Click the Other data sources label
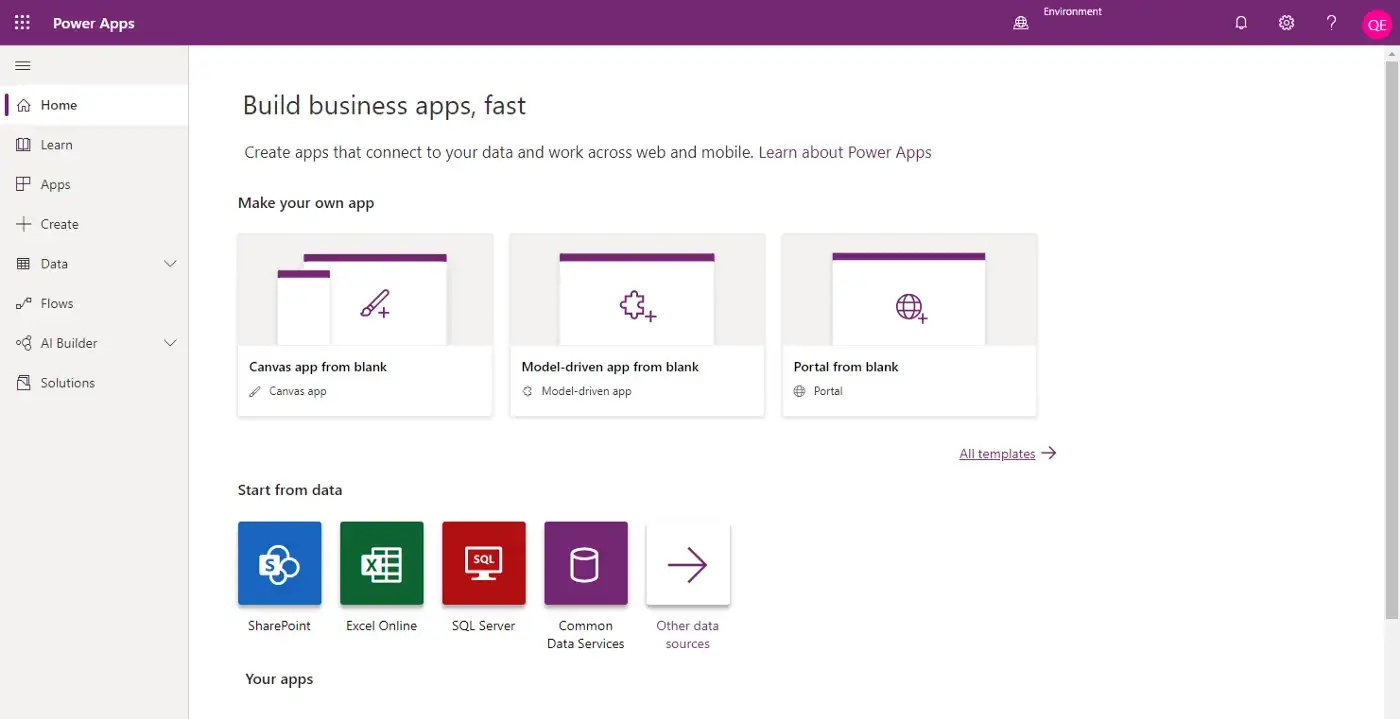Viewport: 1400px width, 719px height. click(688, 635)
